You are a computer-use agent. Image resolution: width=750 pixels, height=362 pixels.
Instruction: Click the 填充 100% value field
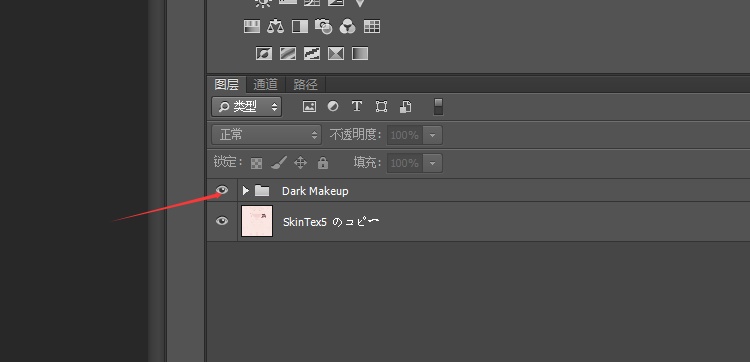[405, 164]
